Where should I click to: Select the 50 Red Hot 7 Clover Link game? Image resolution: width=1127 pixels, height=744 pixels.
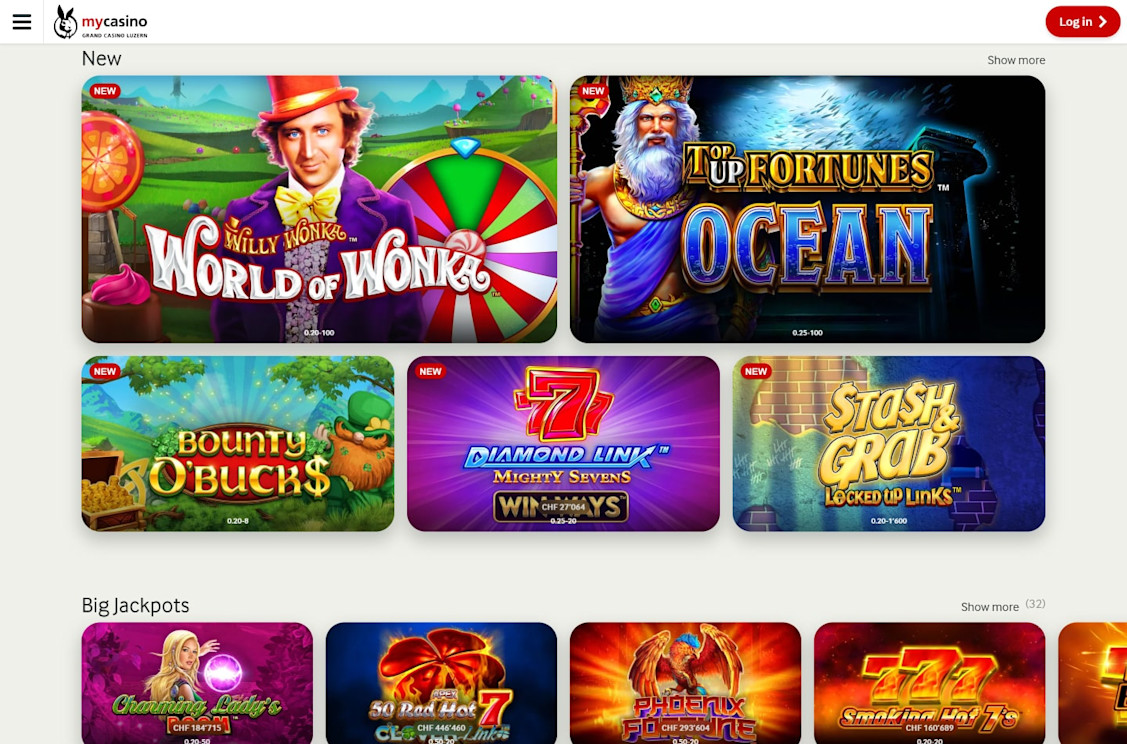[x=441, y=683]
